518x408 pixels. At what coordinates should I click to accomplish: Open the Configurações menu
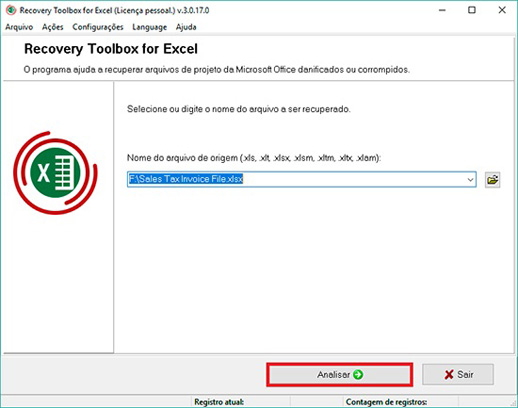tap(98, 27)
